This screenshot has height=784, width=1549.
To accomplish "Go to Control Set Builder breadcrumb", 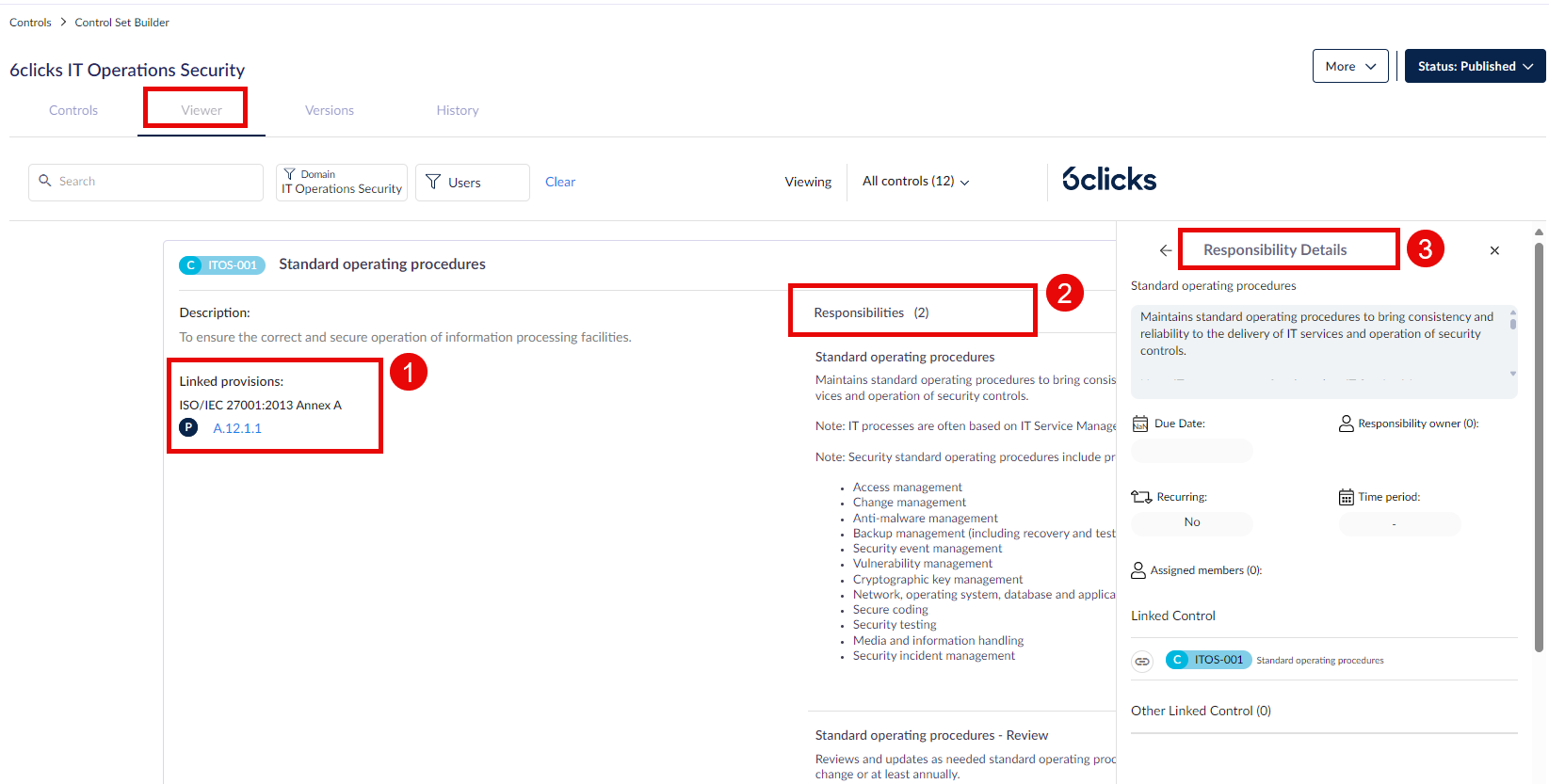I will [122, 23].
